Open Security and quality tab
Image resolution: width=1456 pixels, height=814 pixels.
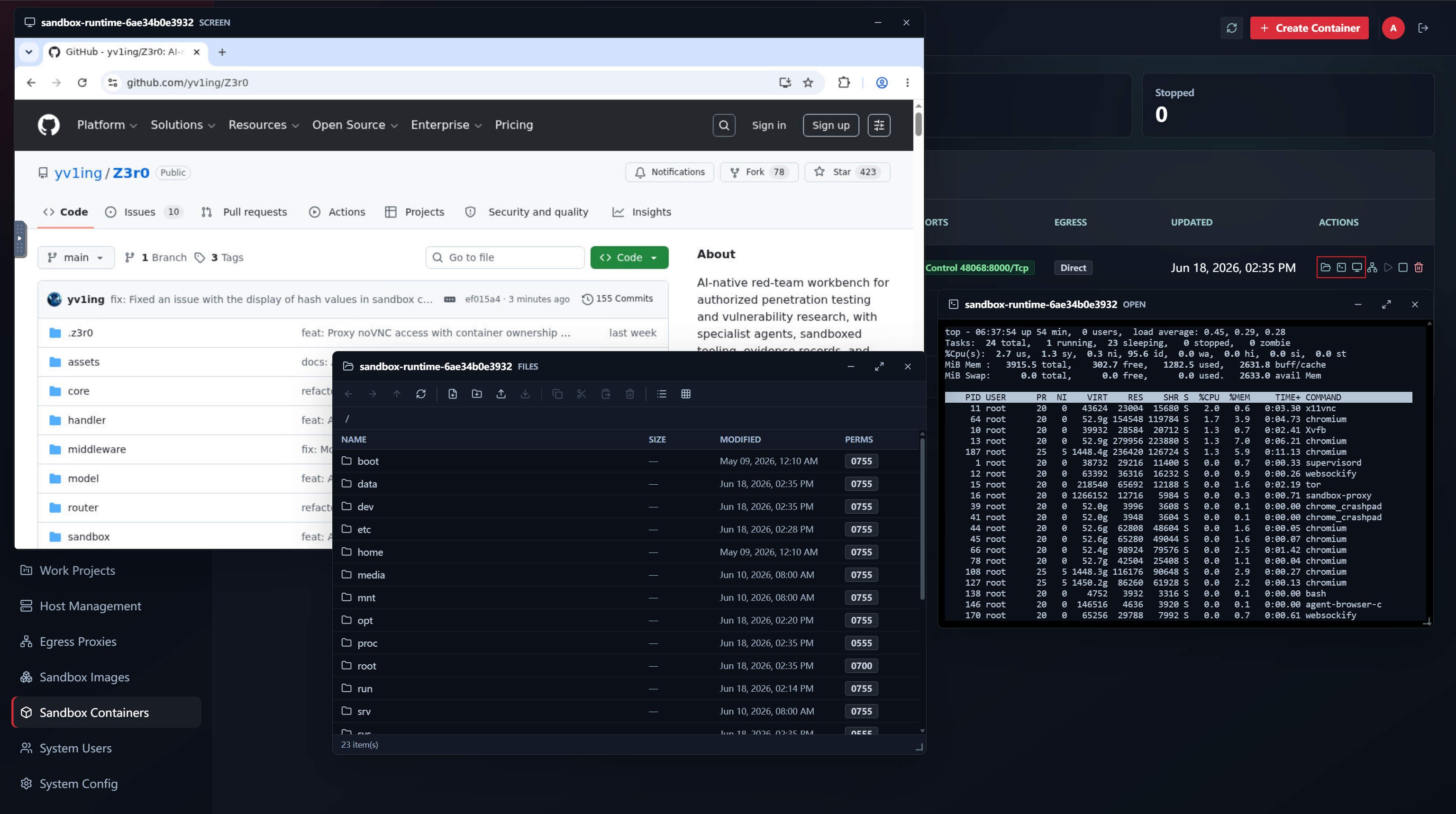(527, 212)
